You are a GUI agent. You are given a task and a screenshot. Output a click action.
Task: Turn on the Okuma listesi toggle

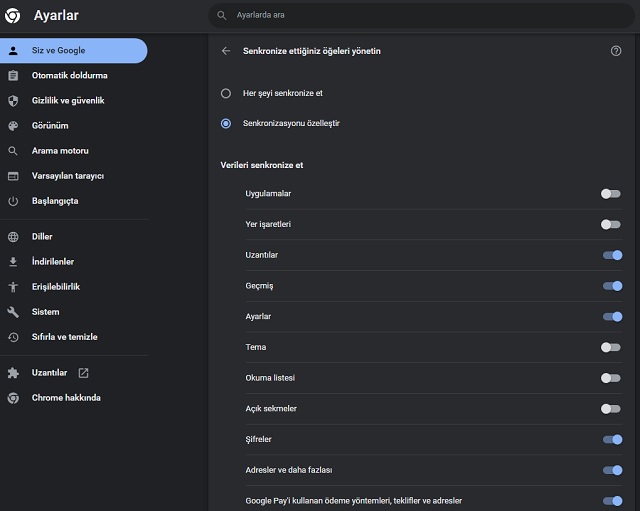coord(611,378)
